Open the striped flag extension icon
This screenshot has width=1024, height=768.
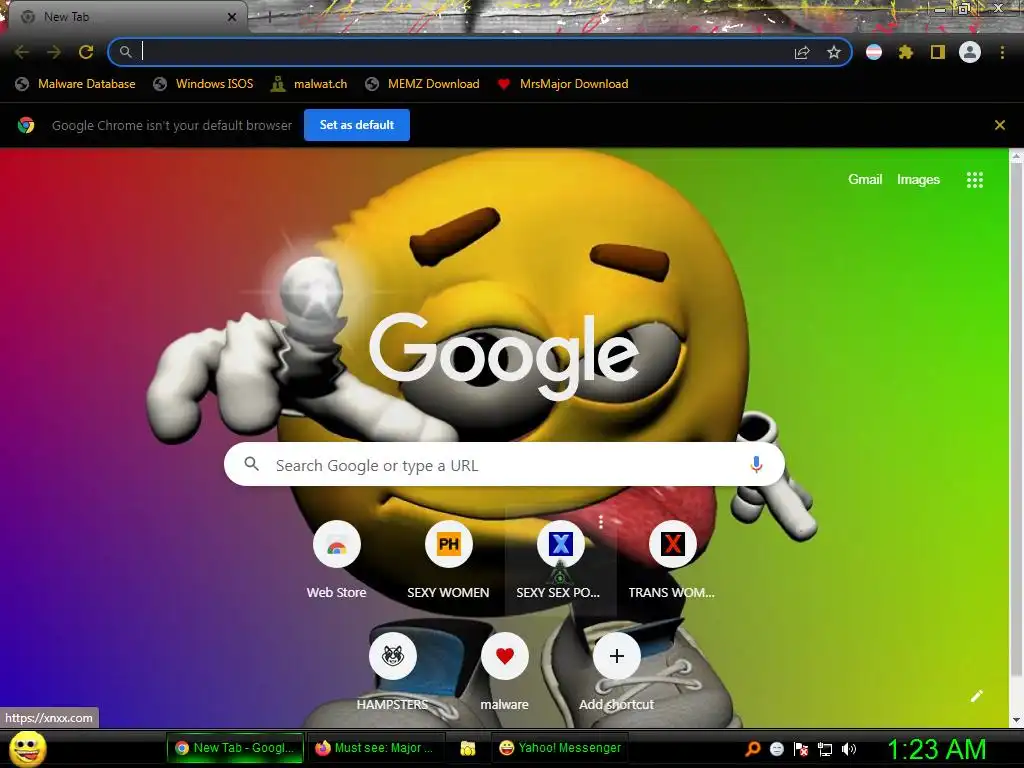874,52
